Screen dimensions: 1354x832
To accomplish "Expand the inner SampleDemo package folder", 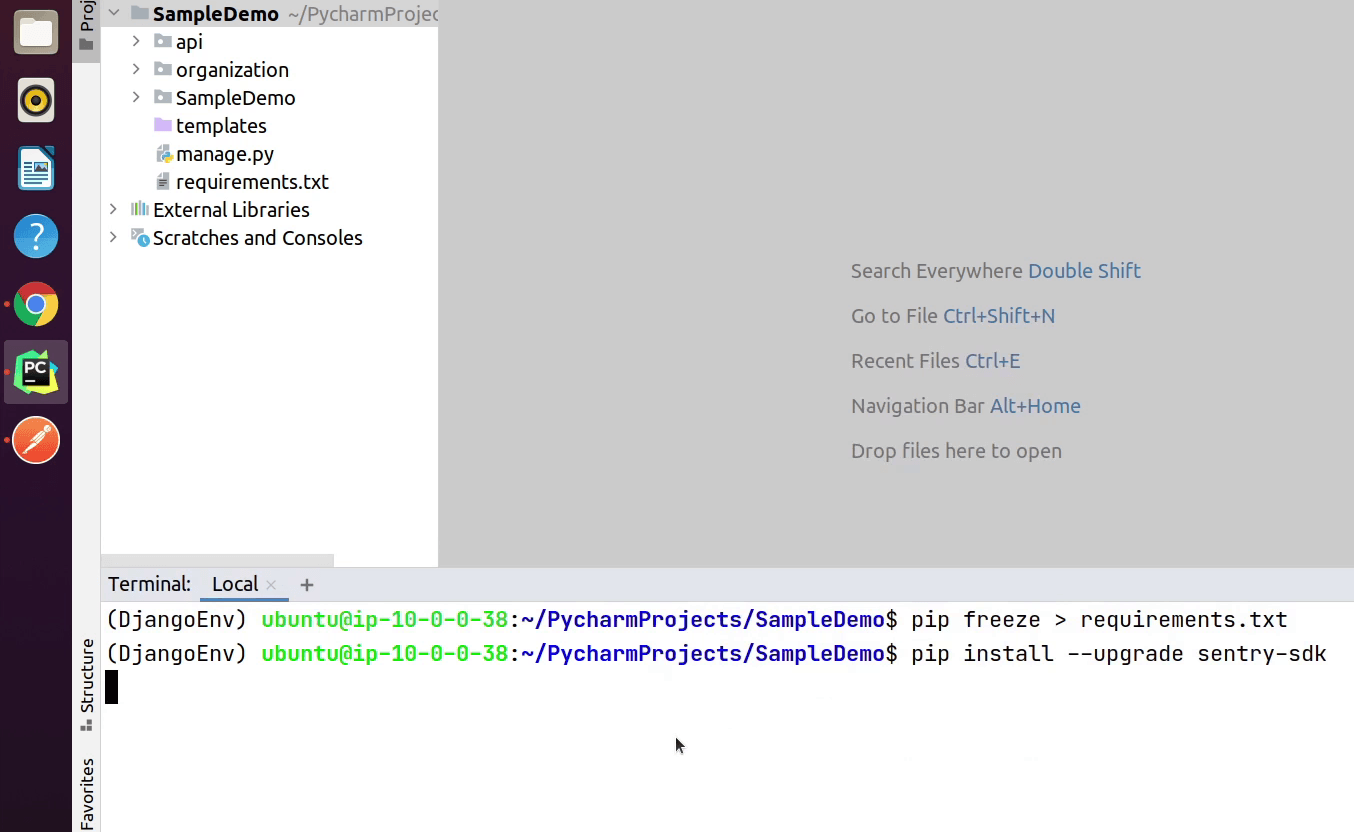I will click(x=137, y=98).
